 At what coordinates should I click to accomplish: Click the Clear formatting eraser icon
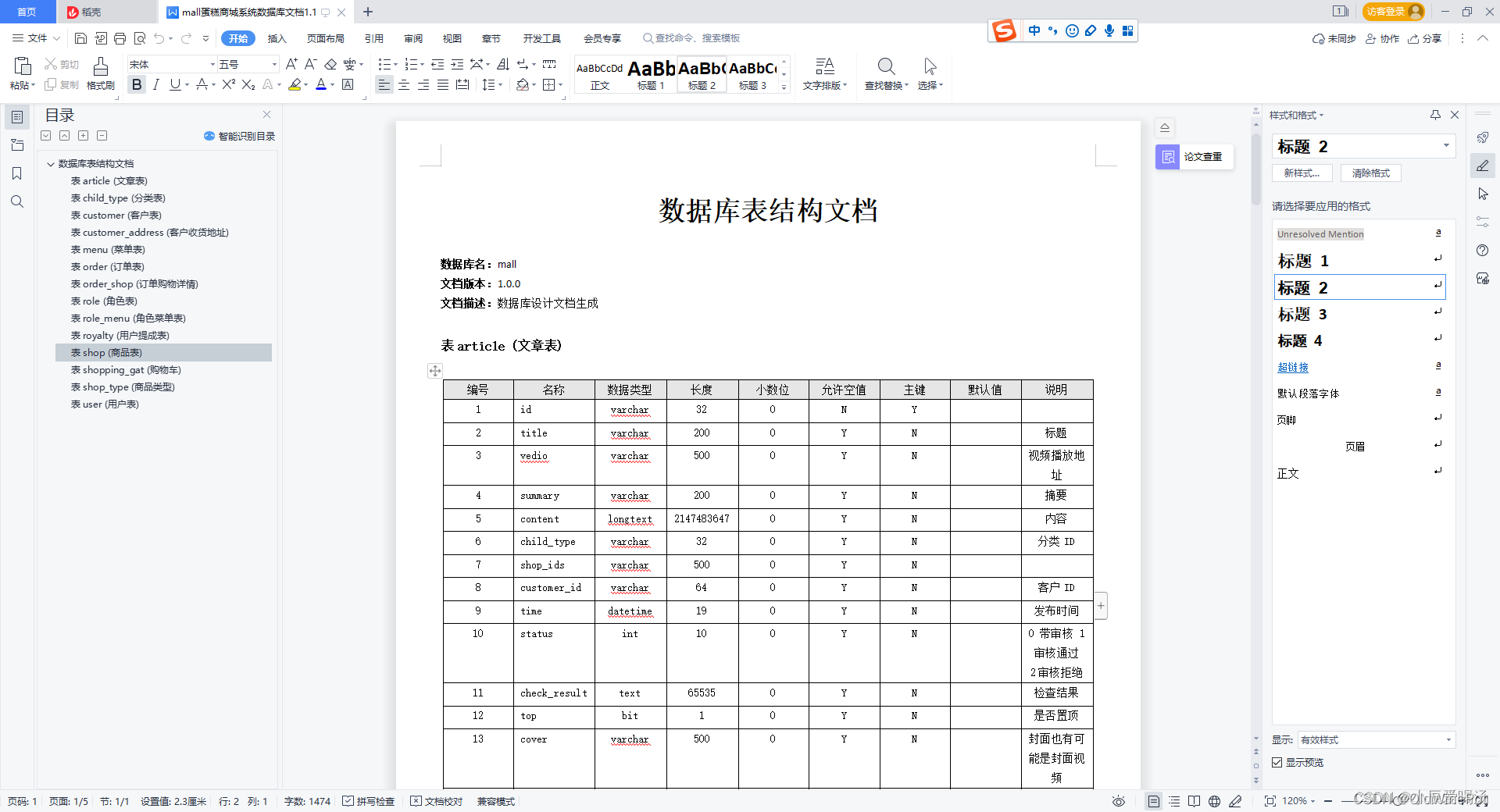330,64
